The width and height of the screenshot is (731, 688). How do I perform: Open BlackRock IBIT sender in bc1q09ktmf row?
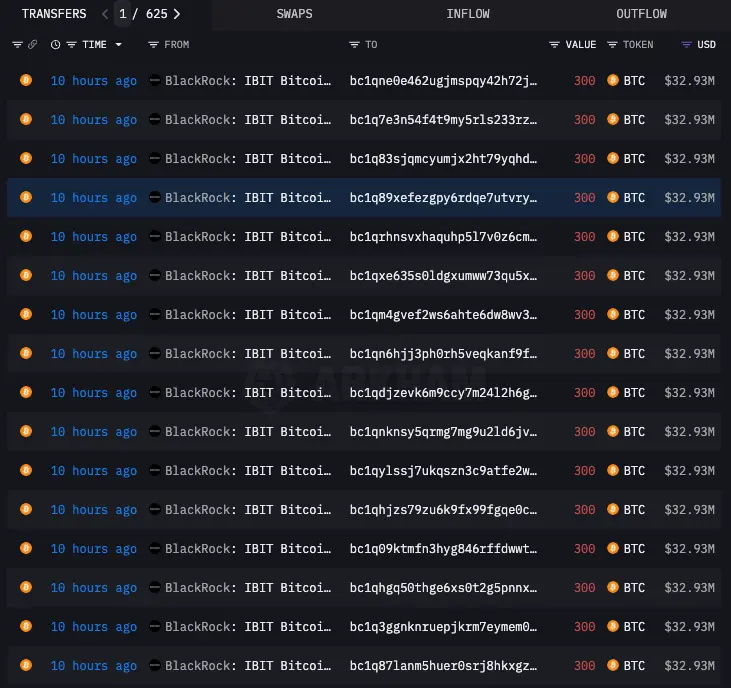[248, 549]
